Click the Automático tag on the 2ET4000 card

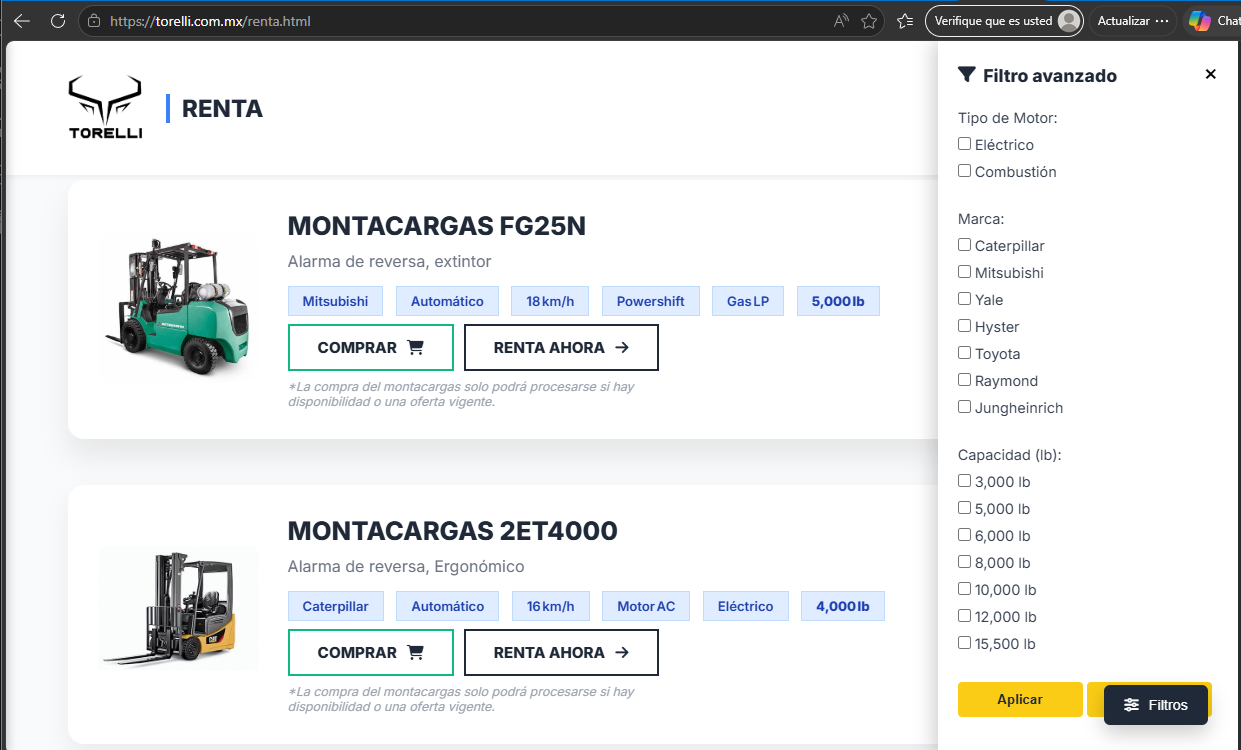click(447, 606)
